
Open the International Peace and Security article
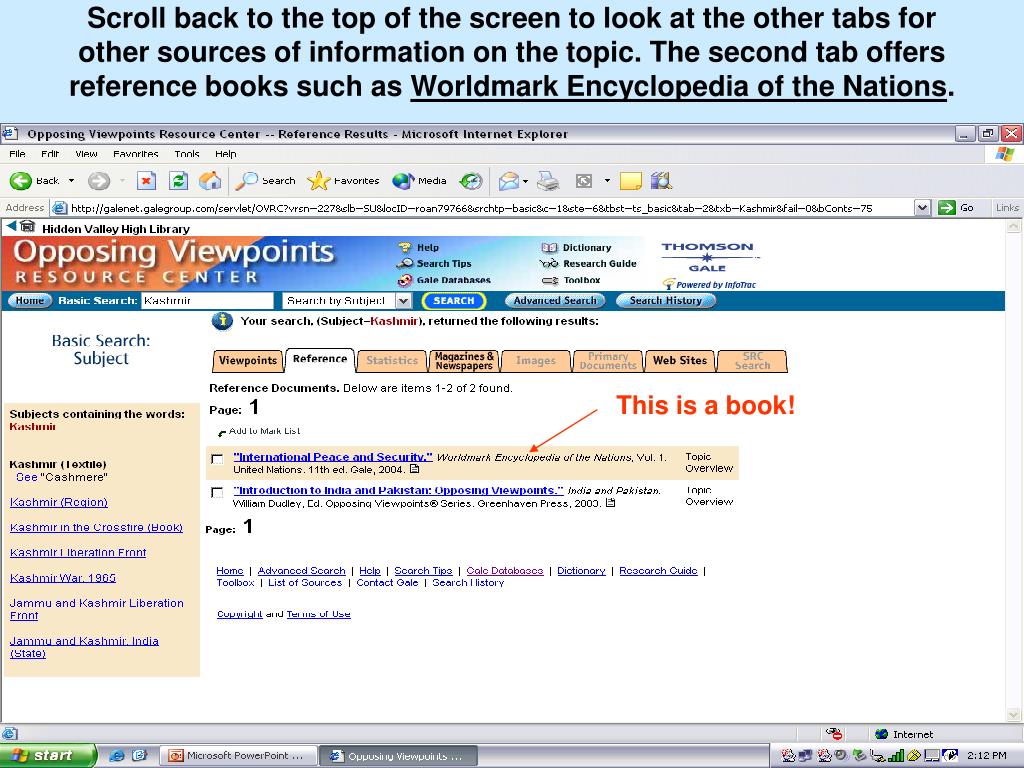(x=333, y=457)
